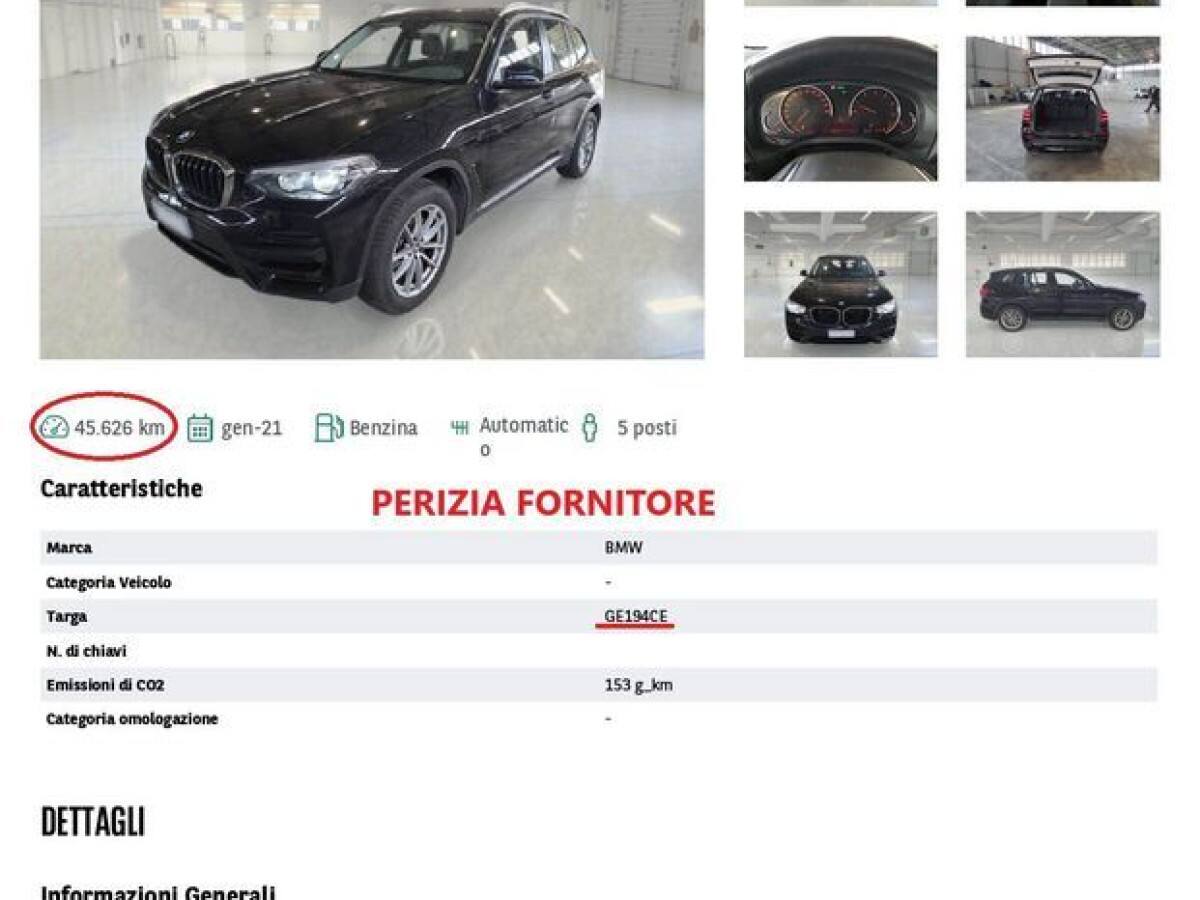Click the seat icon next to 5 posti

click(590, 428)
